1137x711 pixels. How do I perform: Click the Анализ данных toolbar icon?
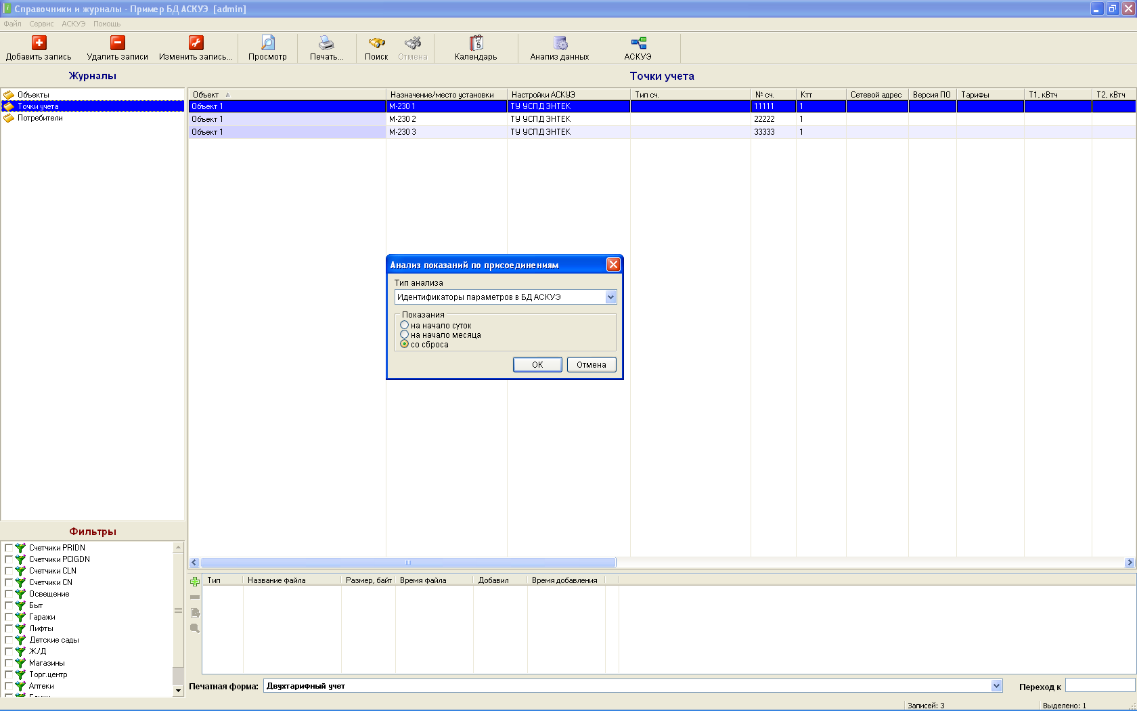pyautogui.click(x=560, y=43)
